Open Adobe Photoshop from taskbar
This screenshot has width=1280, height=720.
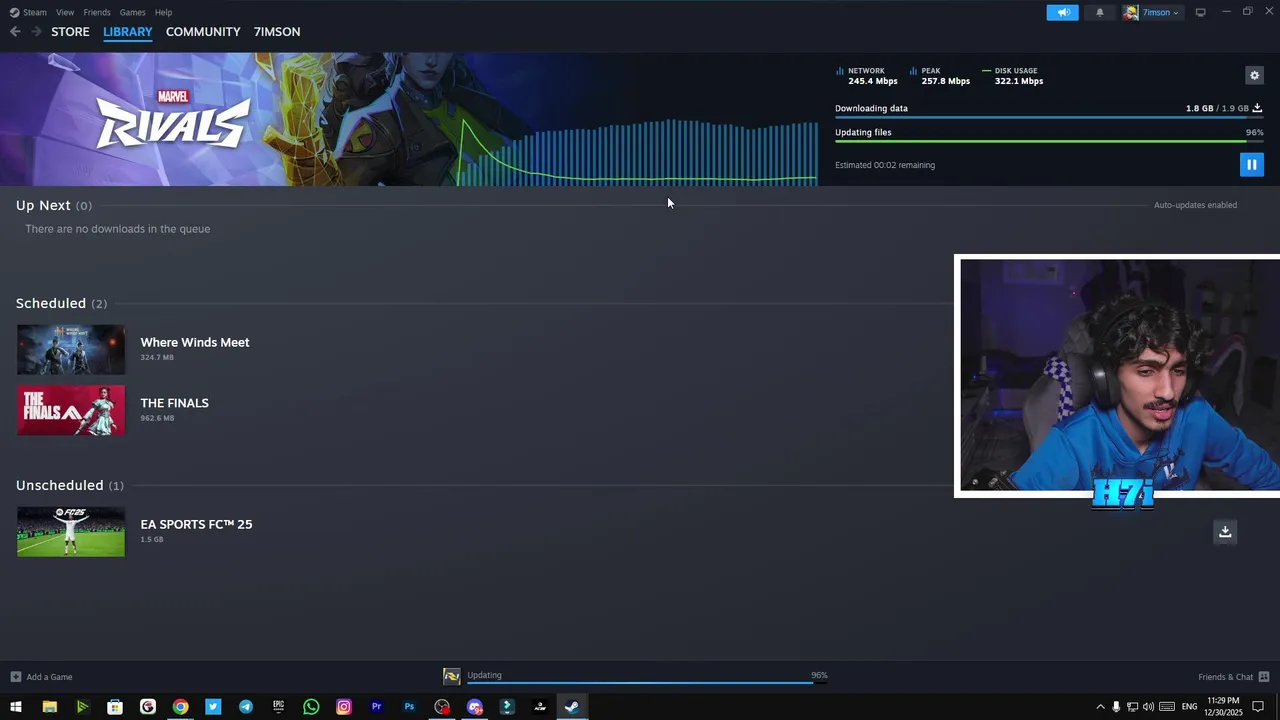409,707
